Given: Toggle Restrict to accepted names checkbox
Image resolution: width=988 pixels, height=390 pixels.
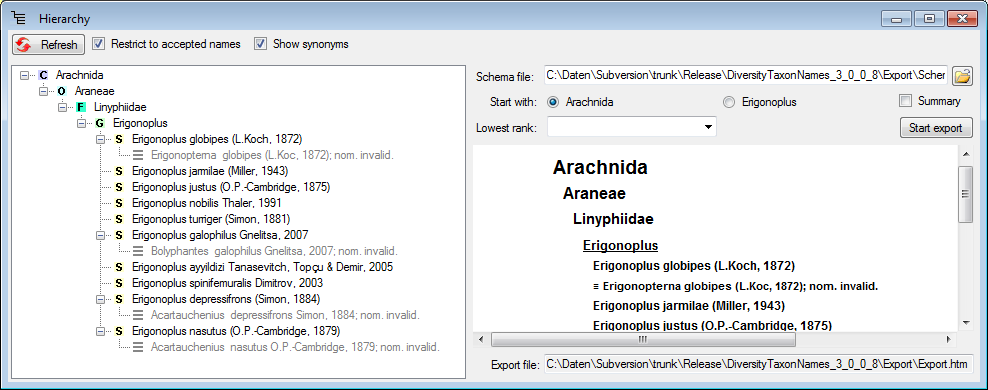Looking at the screenshot, I should click(x=98, y=44).
